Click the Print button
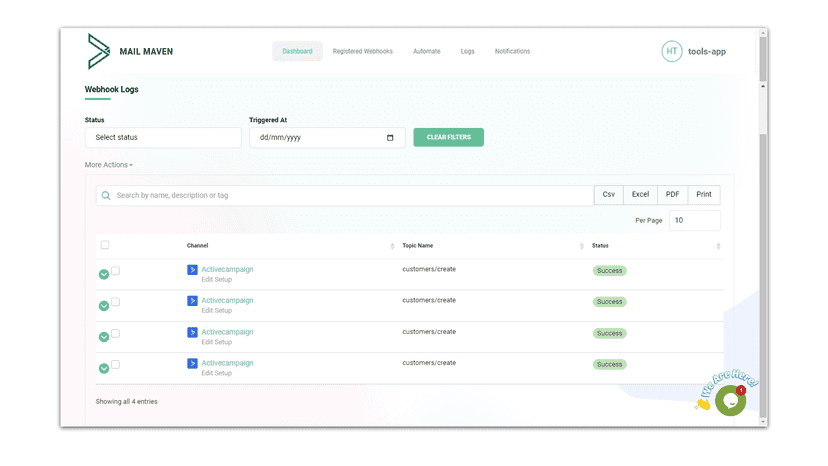This screenshot has width=828, height=466. tap(704, 194)
